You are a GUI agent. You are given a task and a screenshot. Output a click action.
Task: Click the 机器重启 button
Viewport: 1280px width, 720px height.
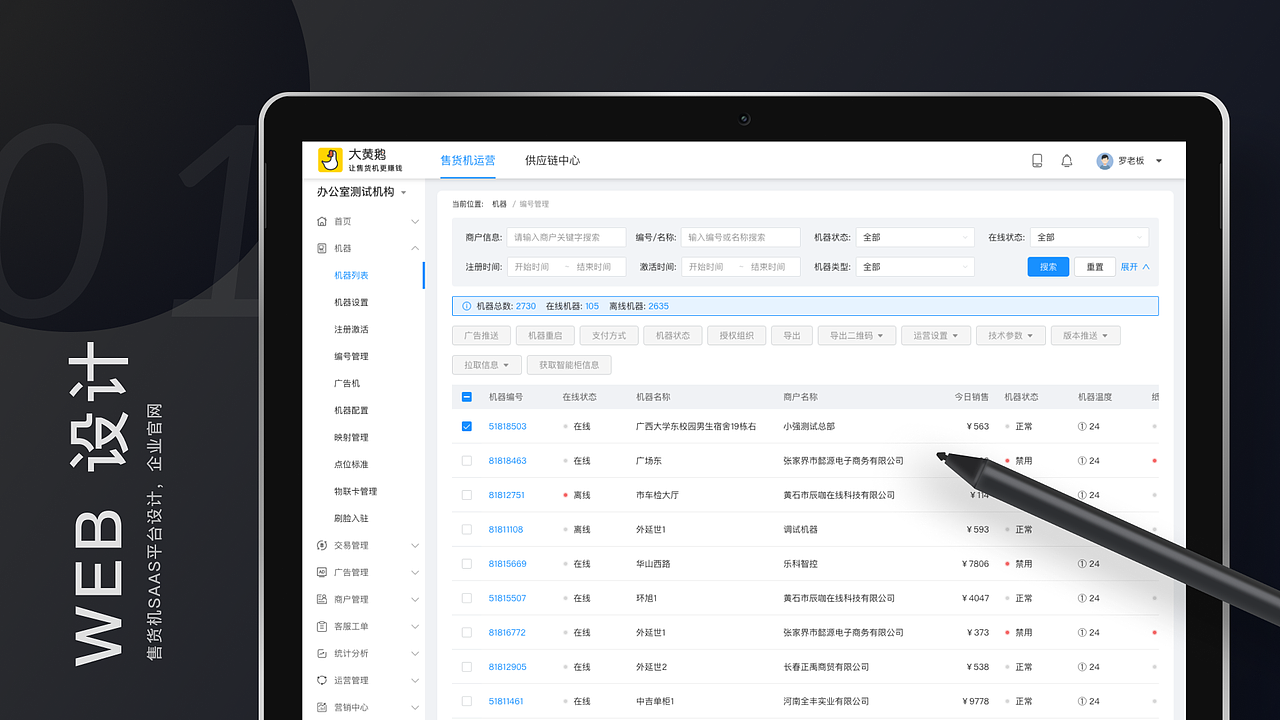tap(545, 336)
